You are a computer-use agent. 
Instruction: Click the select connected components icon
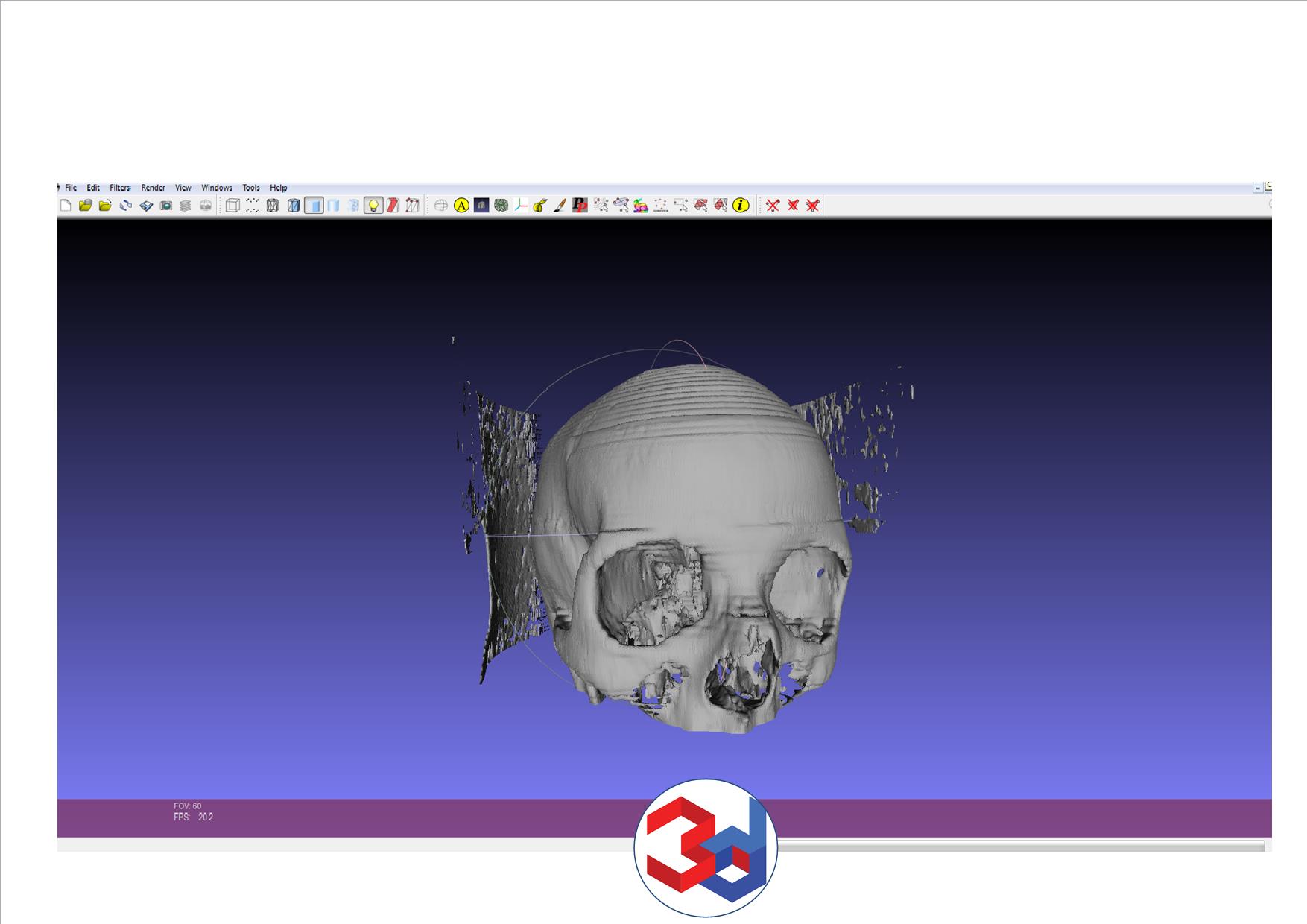pos(601,206)
